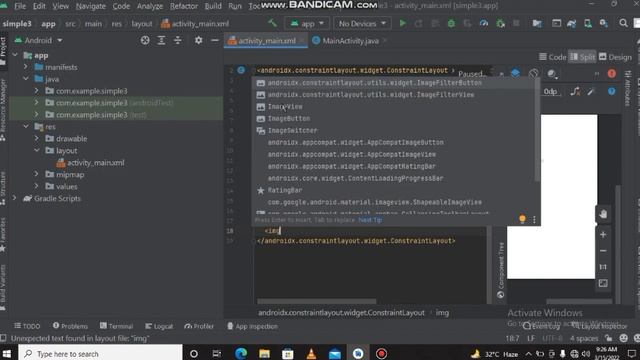Open the No Devices selector dropdown
Viewport: 640px width, 360px height.
[x=362, y=23]
